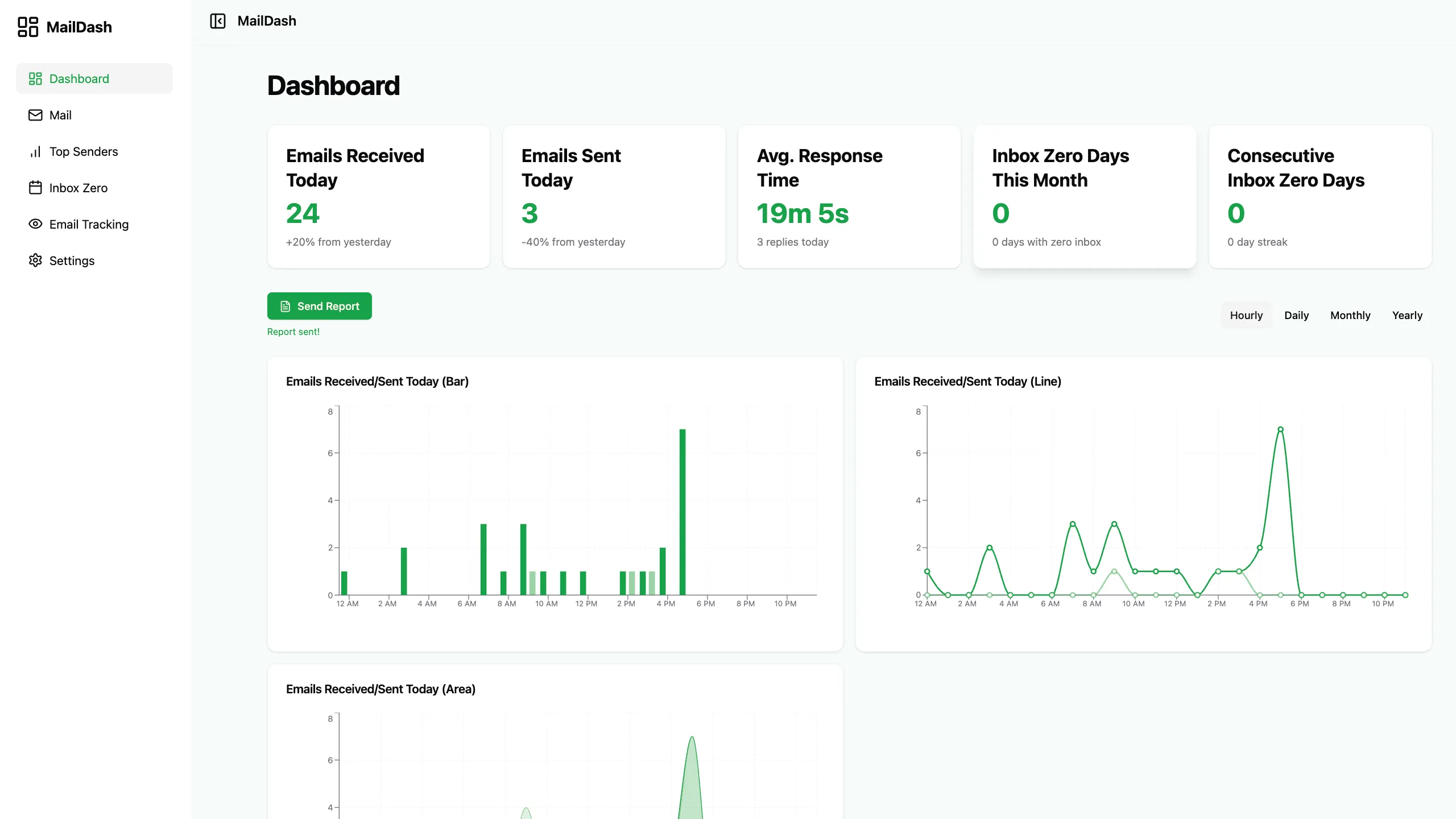Click the Emails Received Today card

379,197
